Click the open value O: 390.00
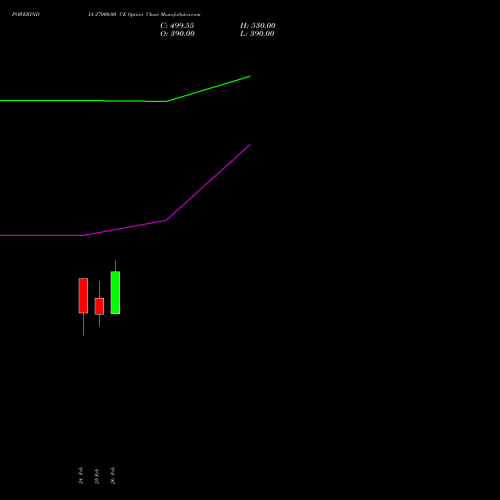This screenshot has height=500, width=500. [177, 34]
